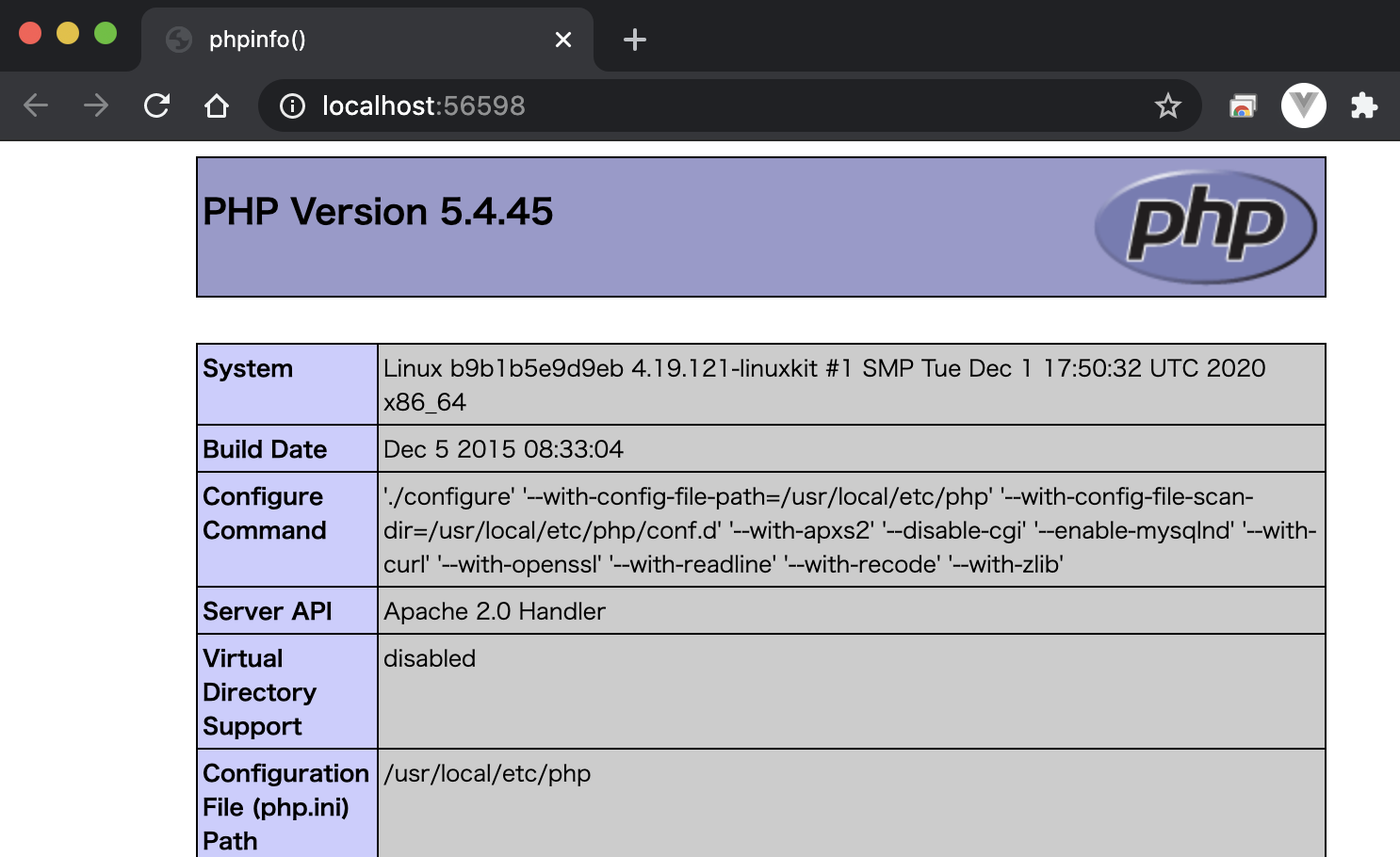Click the Apache 2.0 Handler value

click(494, 610)
